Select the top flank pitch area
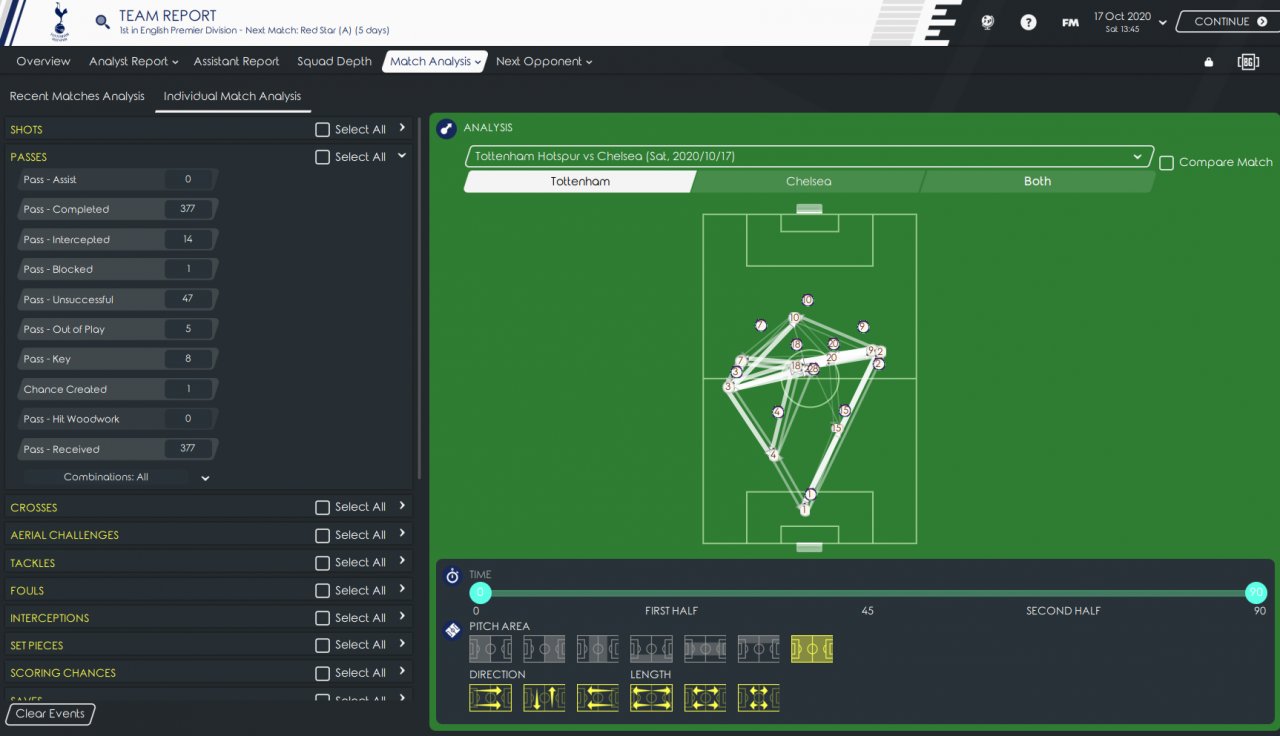The height and width of the screenshot is (736, 1280). point(759,649)
